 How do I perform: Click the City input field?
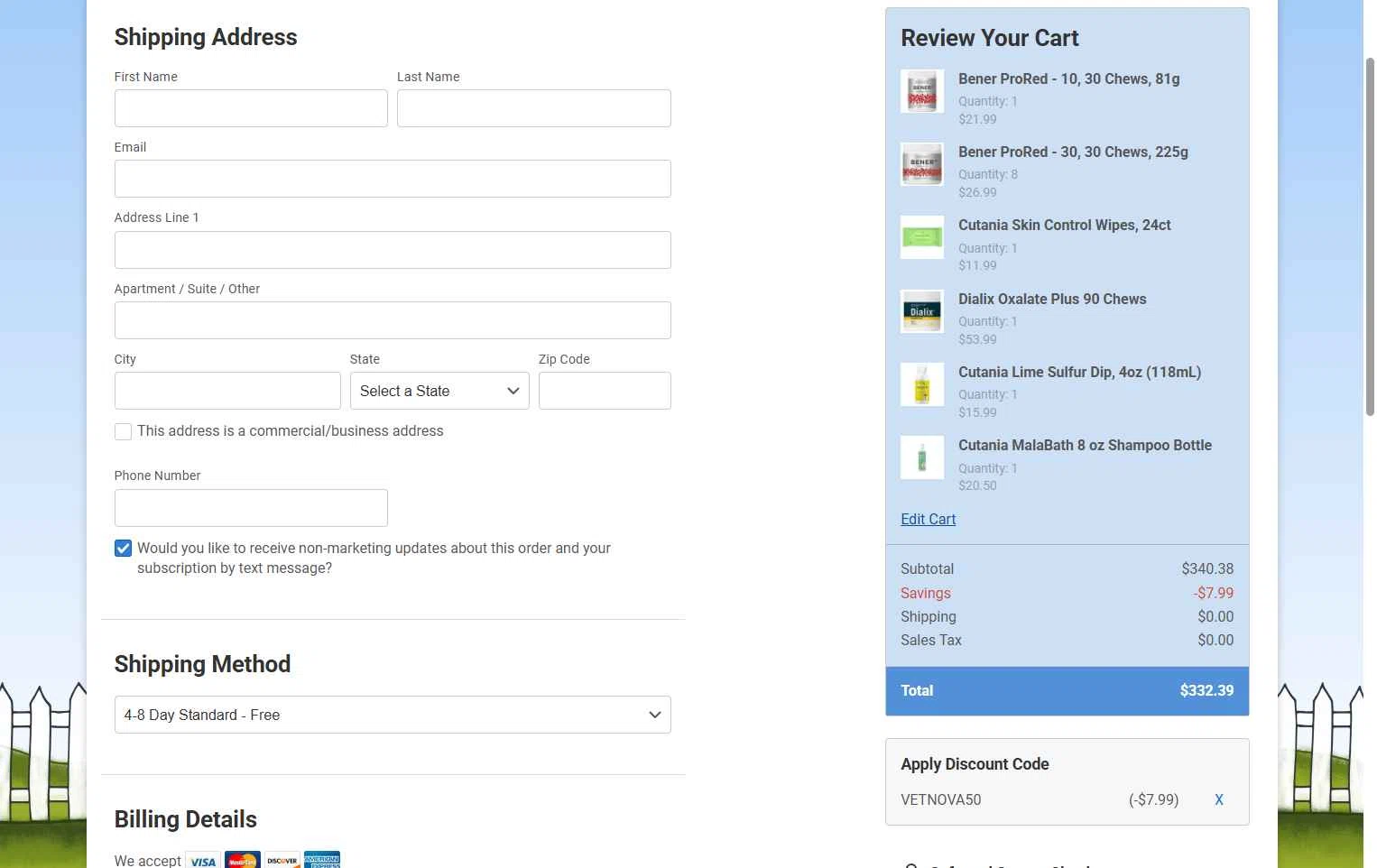pos(227,391)
